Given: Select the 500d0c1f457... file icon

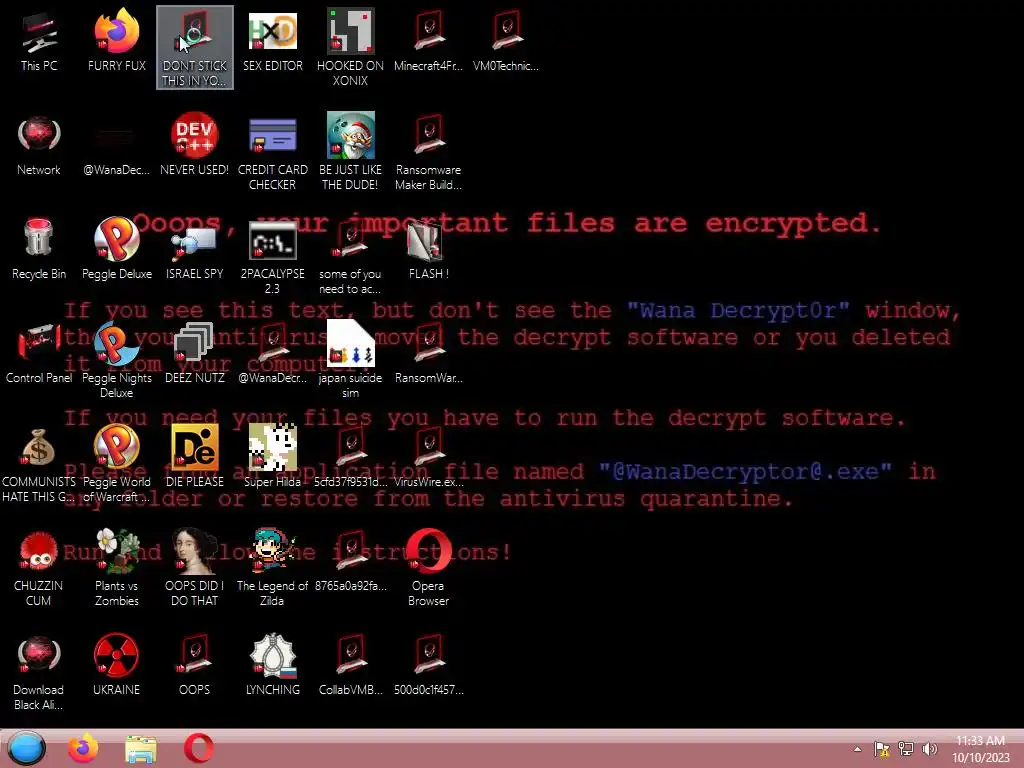Looking at the screenshot, I should point(428,665).
